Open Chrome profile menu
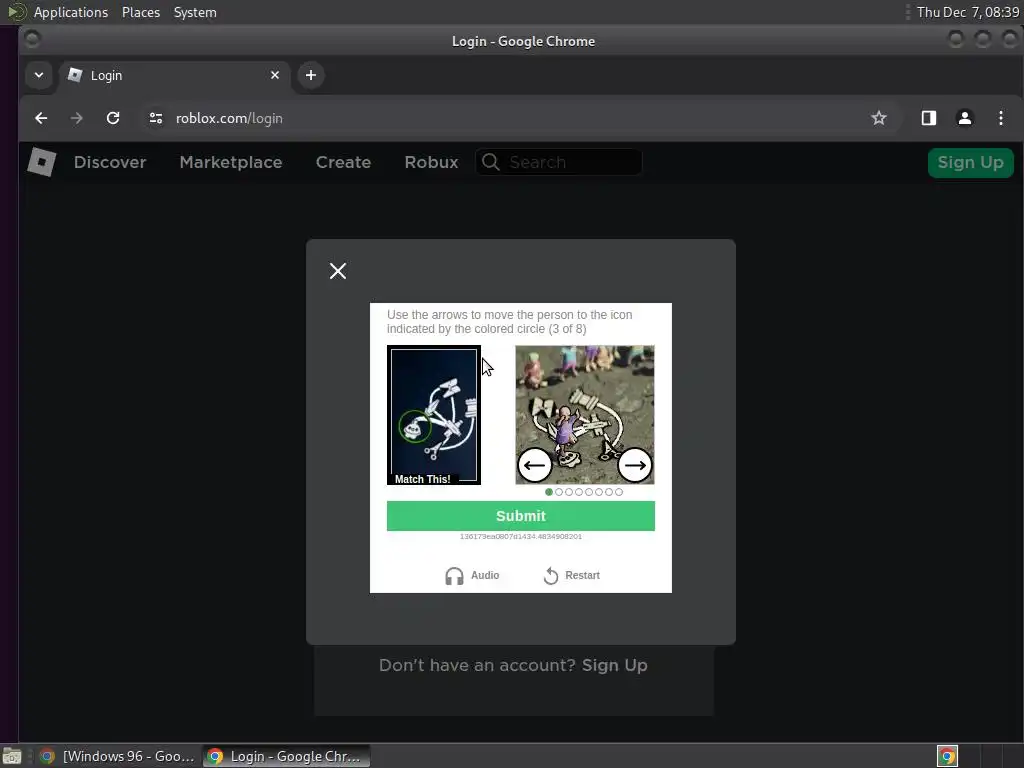This screenshot has height=768, width=1024. [965, 118]
